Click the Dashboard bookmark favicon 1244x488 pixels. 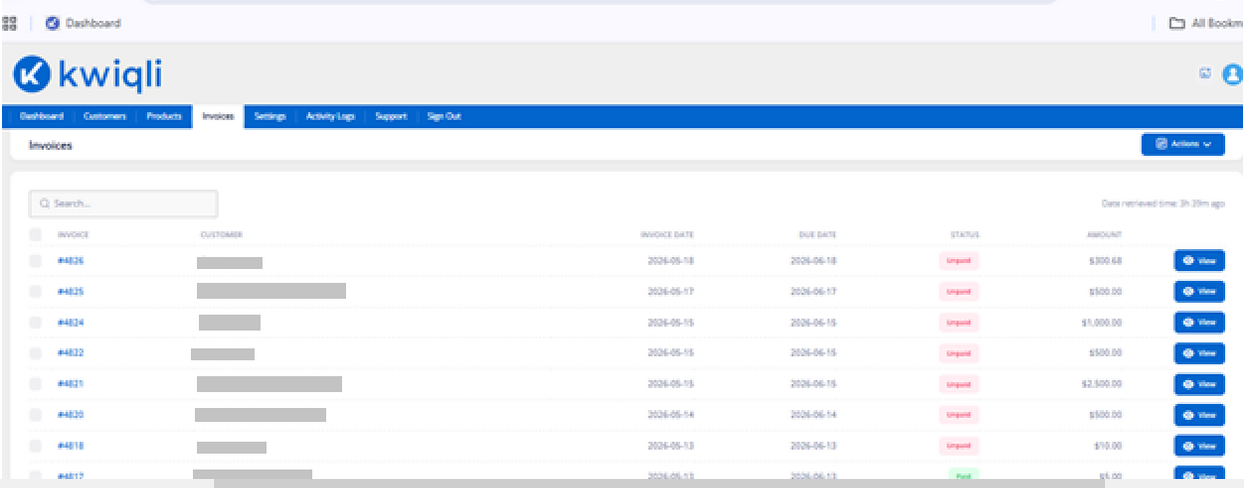tap(52, 23)
